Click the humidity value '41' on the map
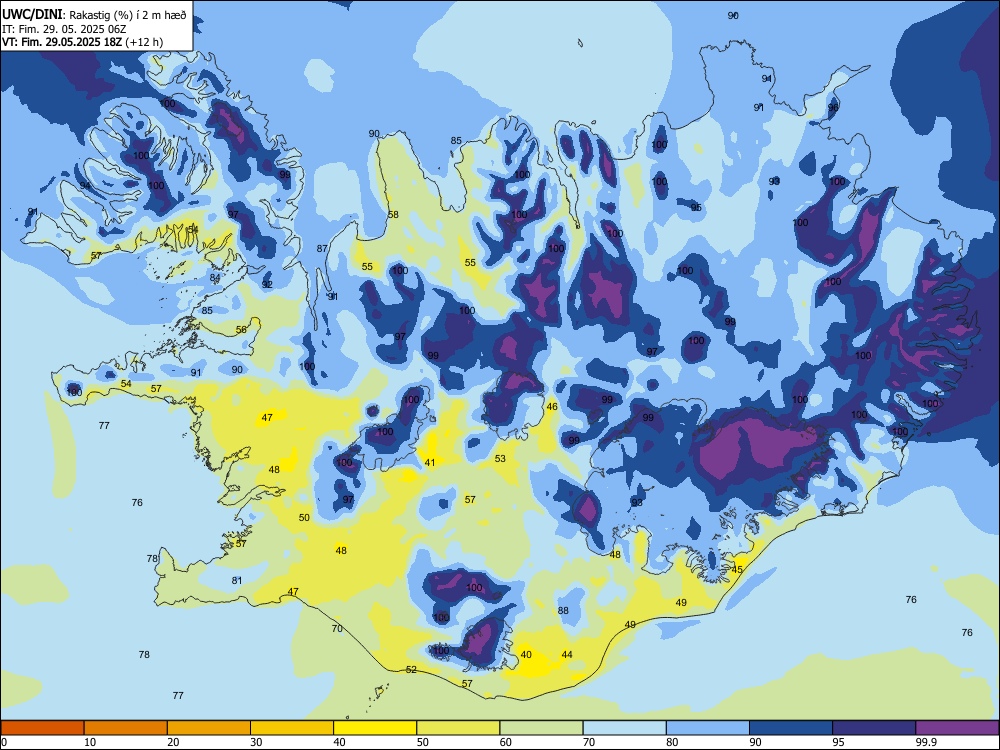Image resolution: width=1000 pixels, height=750 pixels. (x=430, y=462)
